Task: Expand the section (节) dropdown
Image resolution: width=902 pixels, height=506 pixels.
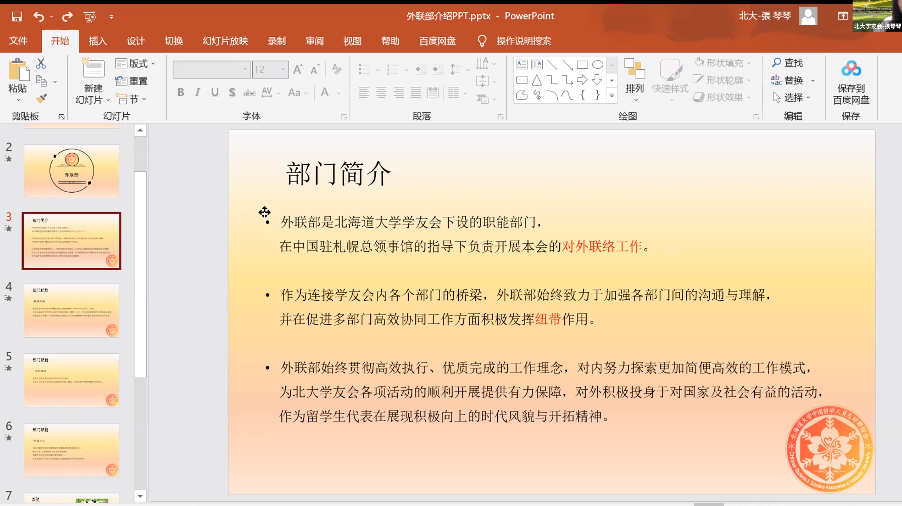Action: (x=131, y=99)
